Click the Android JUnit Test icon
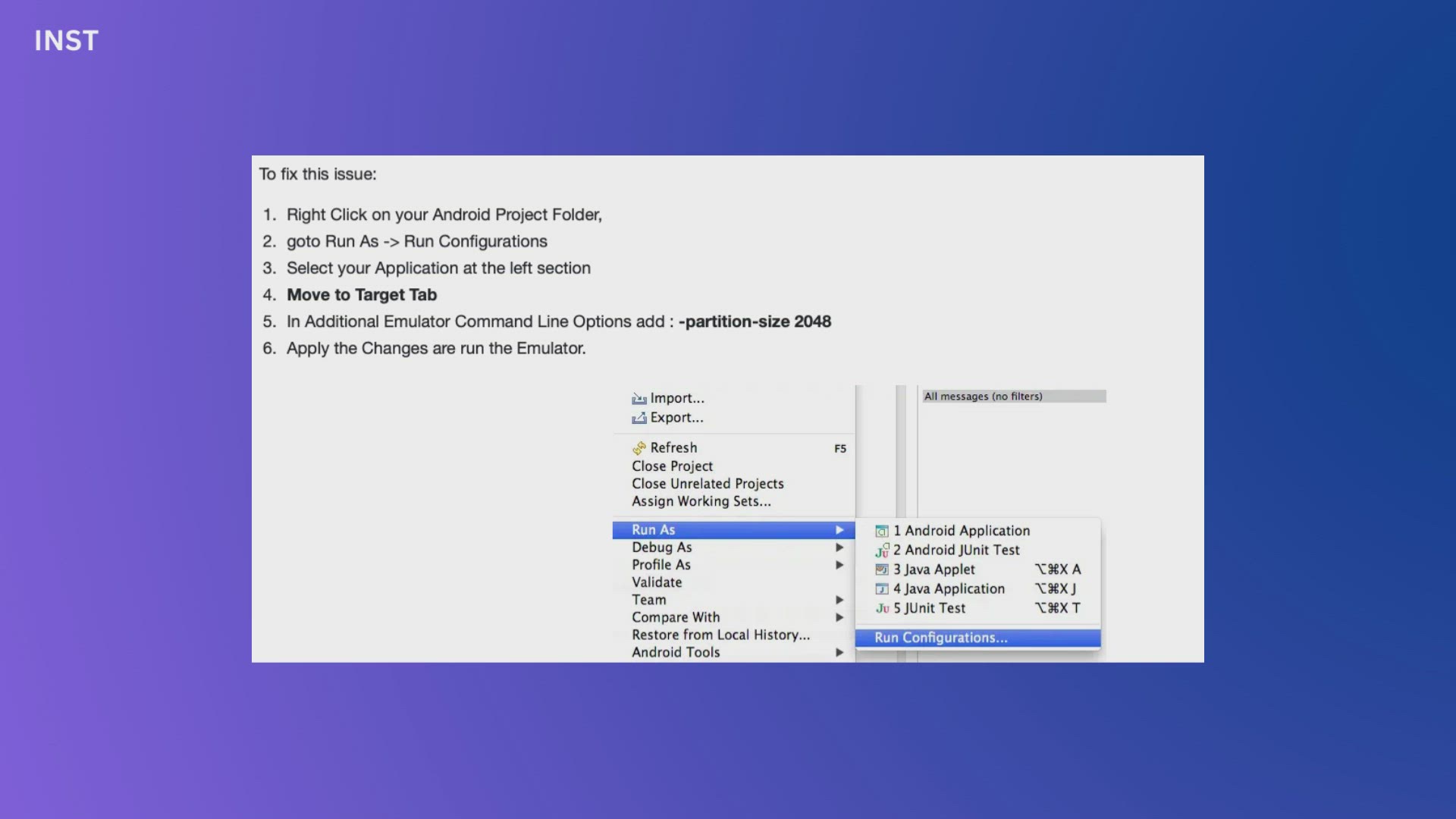The image size is (1456, 819). point(882,551)
